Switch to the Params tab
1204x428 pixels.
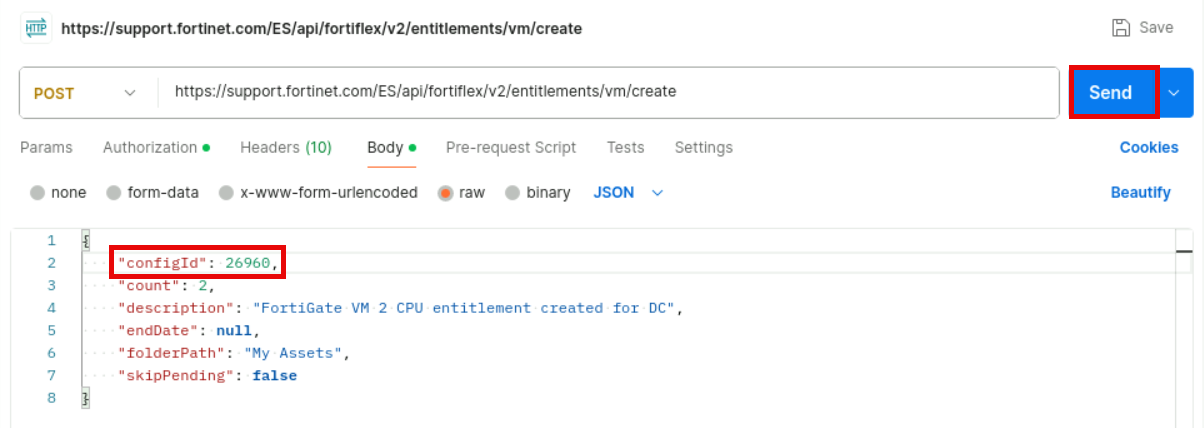click(46, 147)
